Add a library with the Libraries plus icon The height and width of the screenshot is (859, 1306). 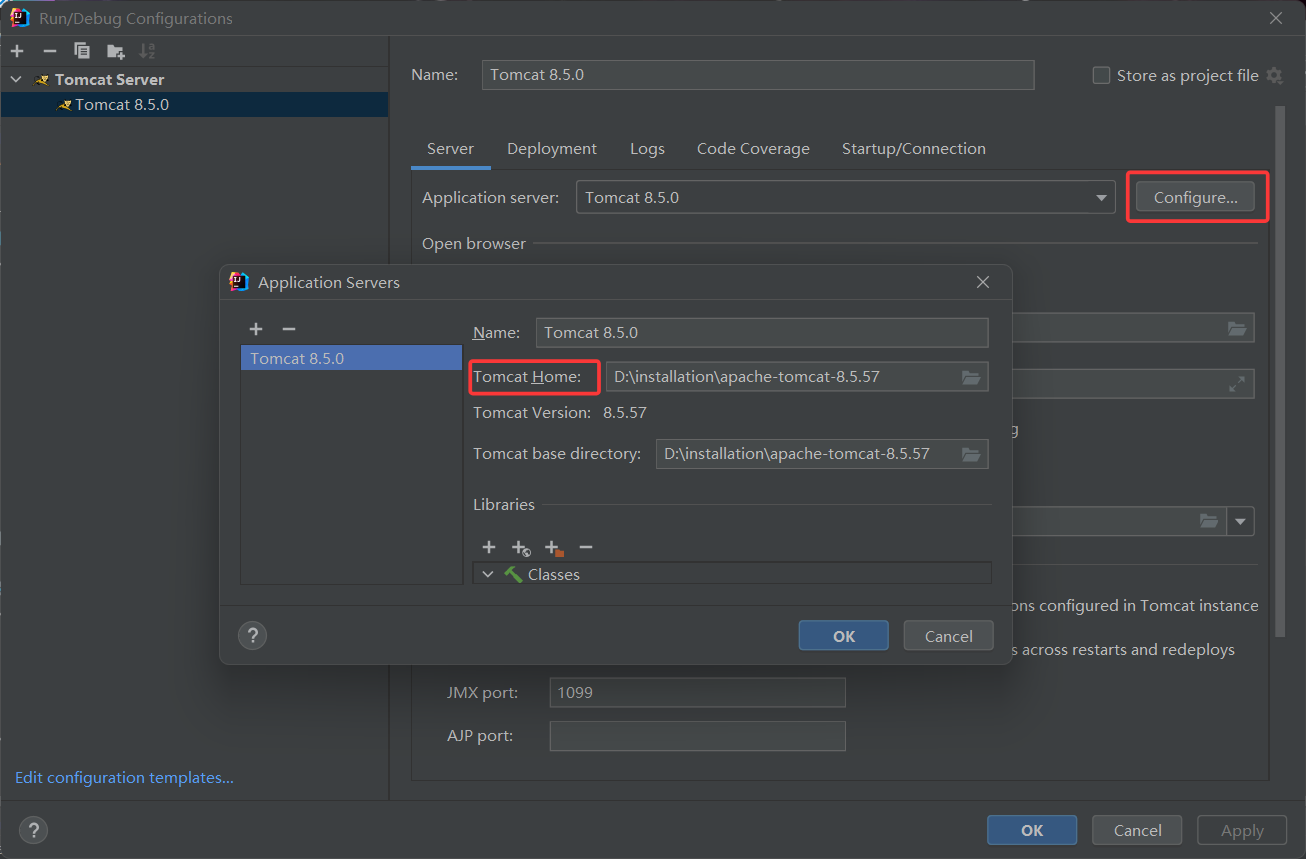tap(489, 547)
